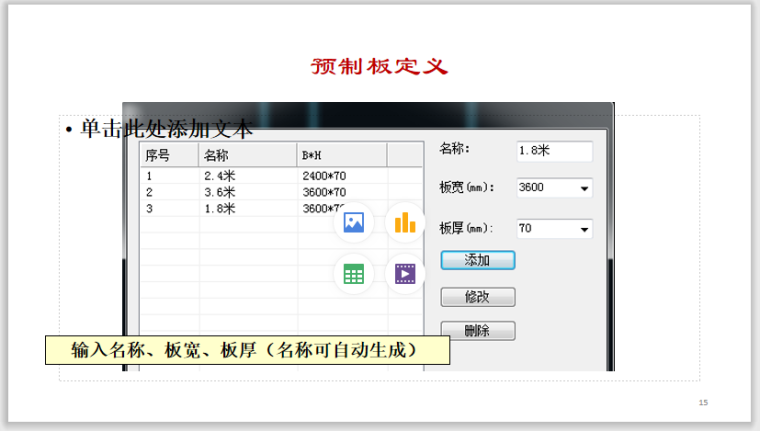Select the slide title 预制板定义
Image resolution: width=760 pixels, height=431 pixels.
point(379,67)
